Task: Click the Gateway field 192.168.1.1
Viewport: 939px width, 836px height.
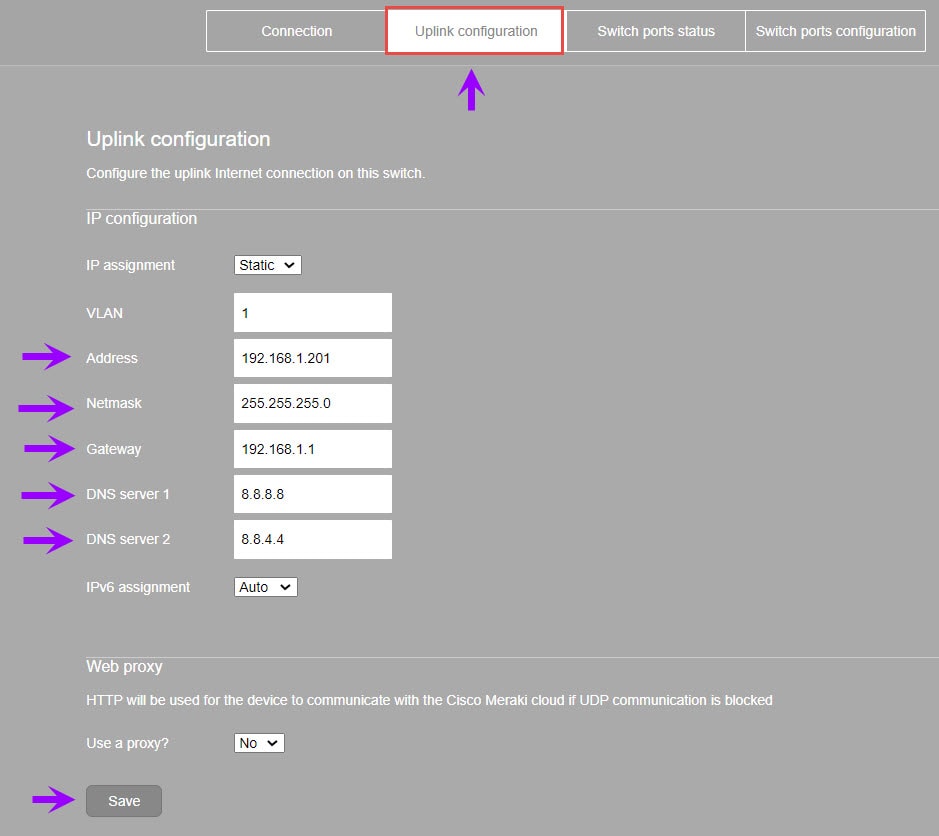Action: pyautogui.click(x=313, y=449)
